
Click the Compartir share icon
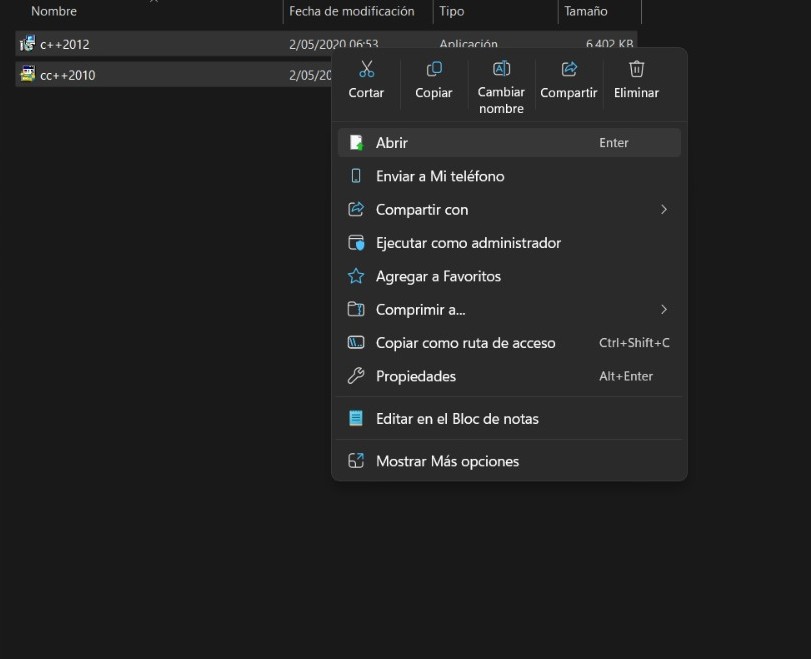(x=569, y=69)
